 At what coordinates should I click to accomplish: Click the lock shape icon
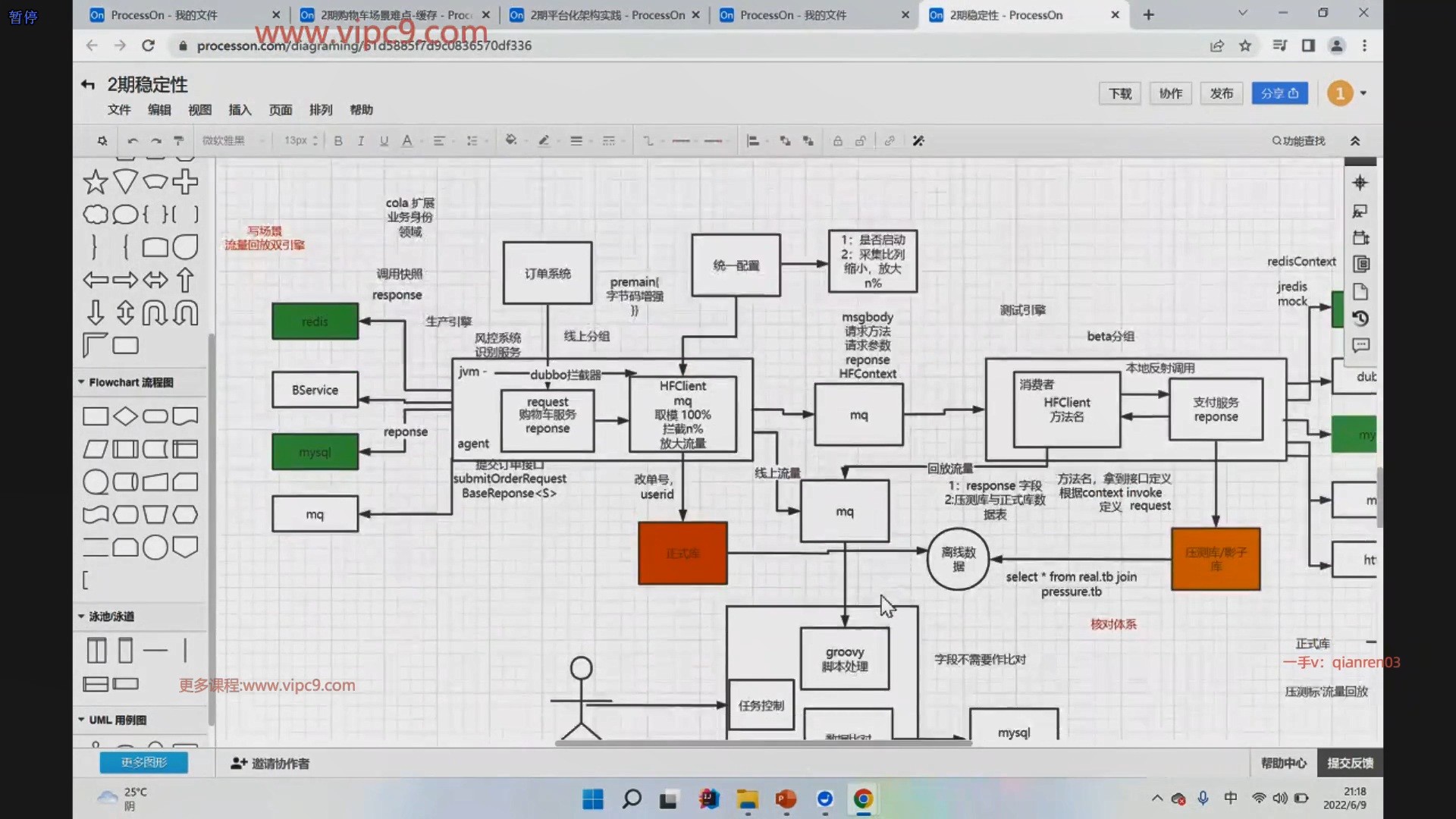[x=837, y=141]
